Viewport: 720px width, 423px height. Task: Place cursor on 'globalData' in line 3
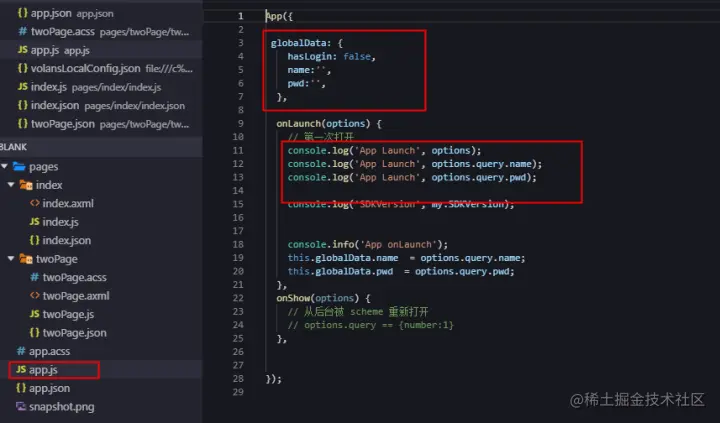pyautogui.click(x=298, y=43)
